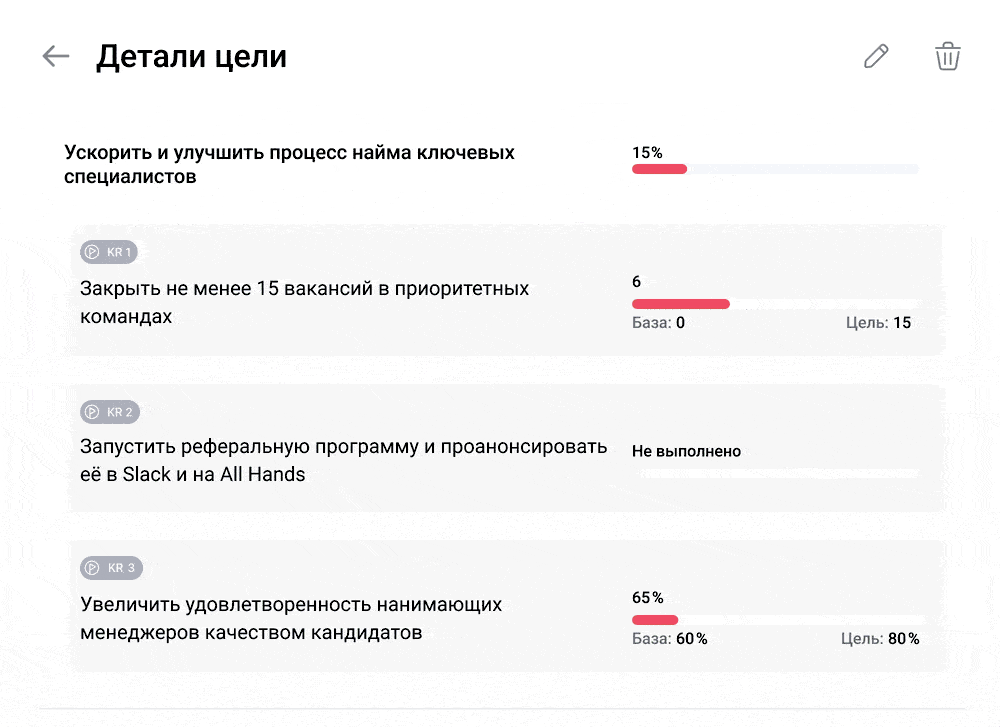
Task: Open goal editing with the pencil icon
Action: click(x=875, y=56)
